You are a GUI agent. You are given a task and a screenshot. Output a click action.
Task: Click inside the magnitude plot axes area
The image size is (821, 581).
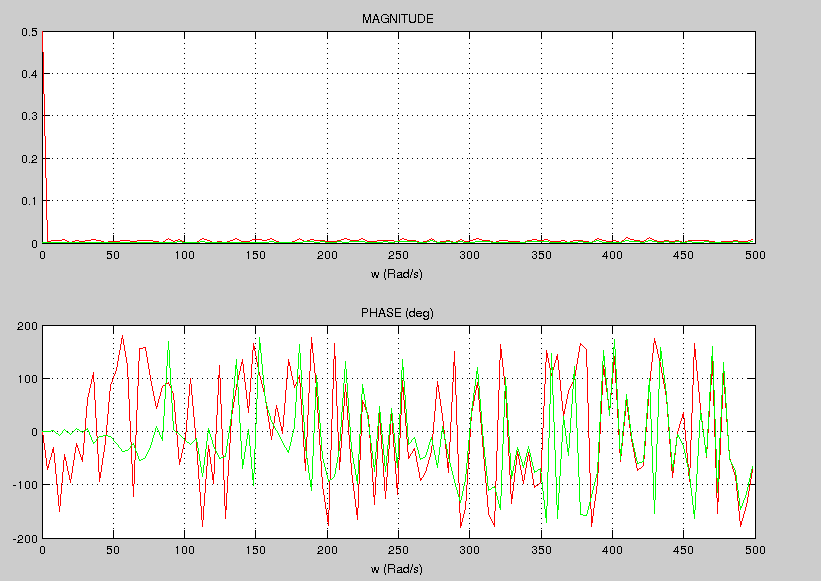[398, 137]
